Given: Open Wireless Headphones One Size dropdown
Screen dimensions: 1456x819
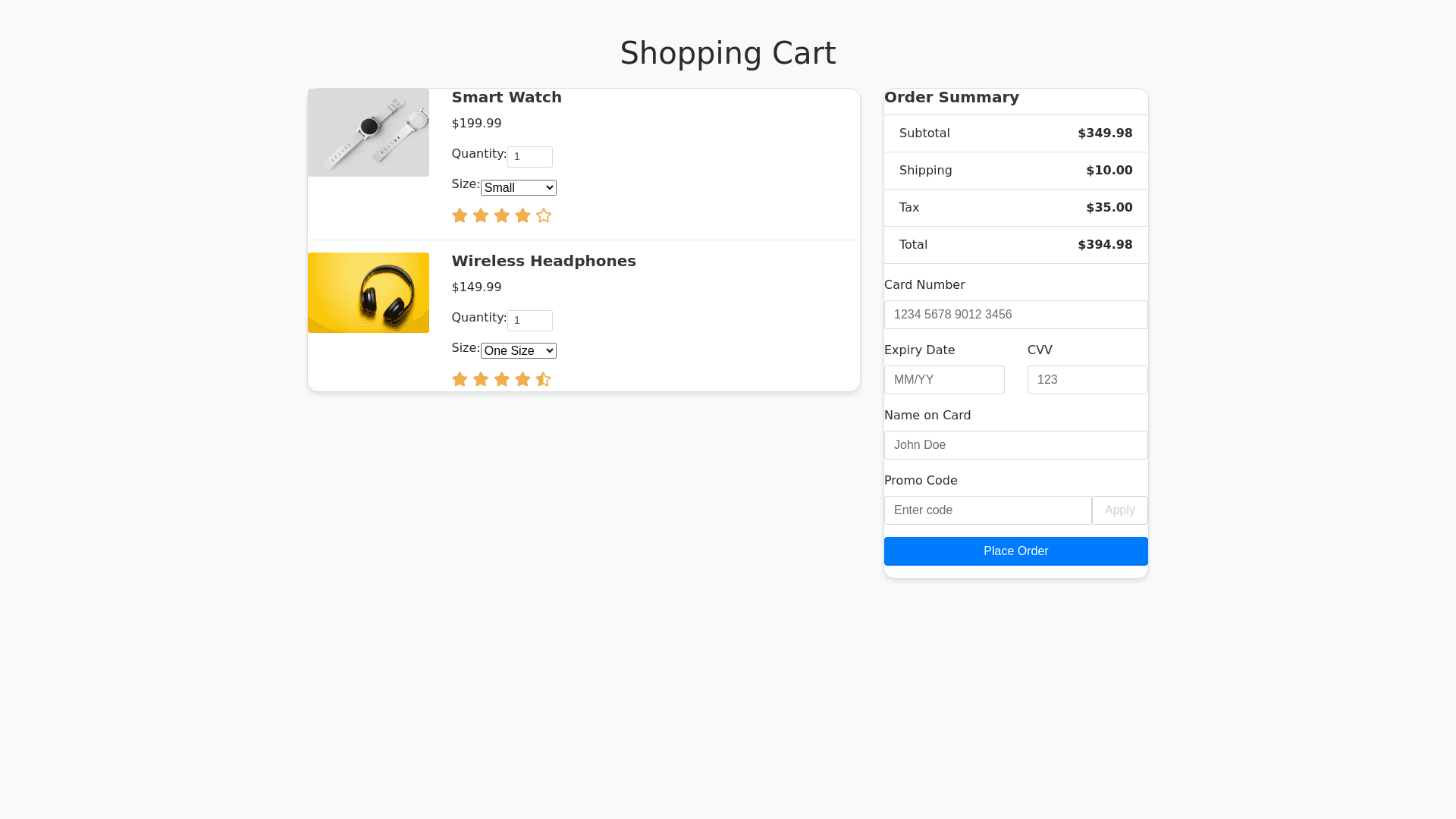Looking at the screenshot, I should [519, 351].
